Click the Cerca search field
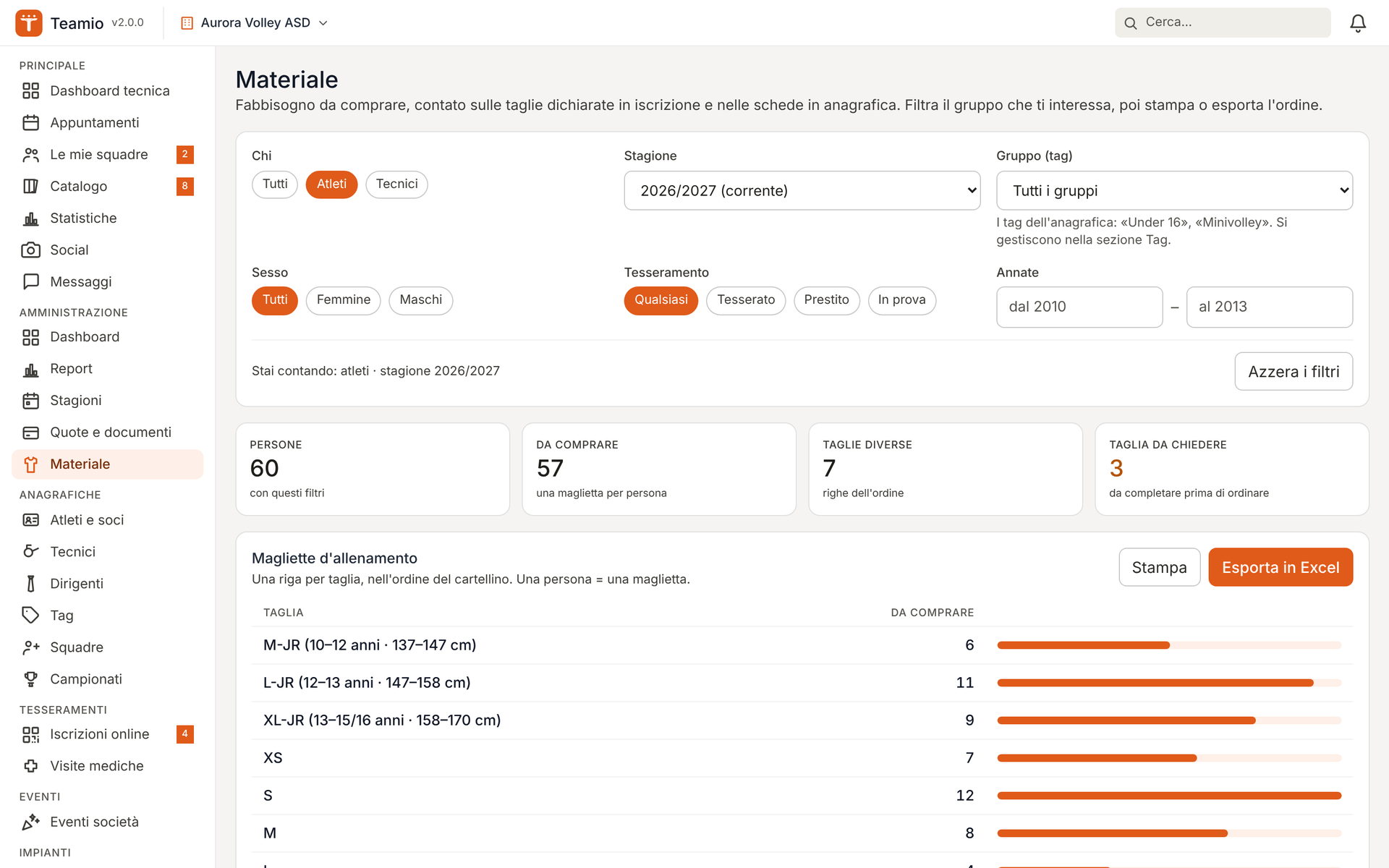The image size is (1389, 868). coord(1223,22)
